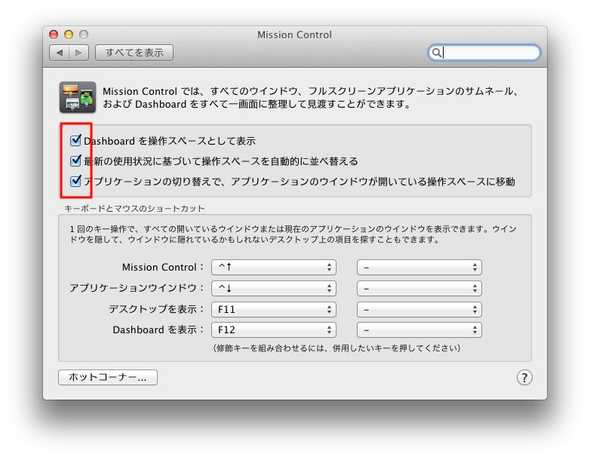Open the ホットコーナー... button
590x459 pixels.
tap(108, 377)
